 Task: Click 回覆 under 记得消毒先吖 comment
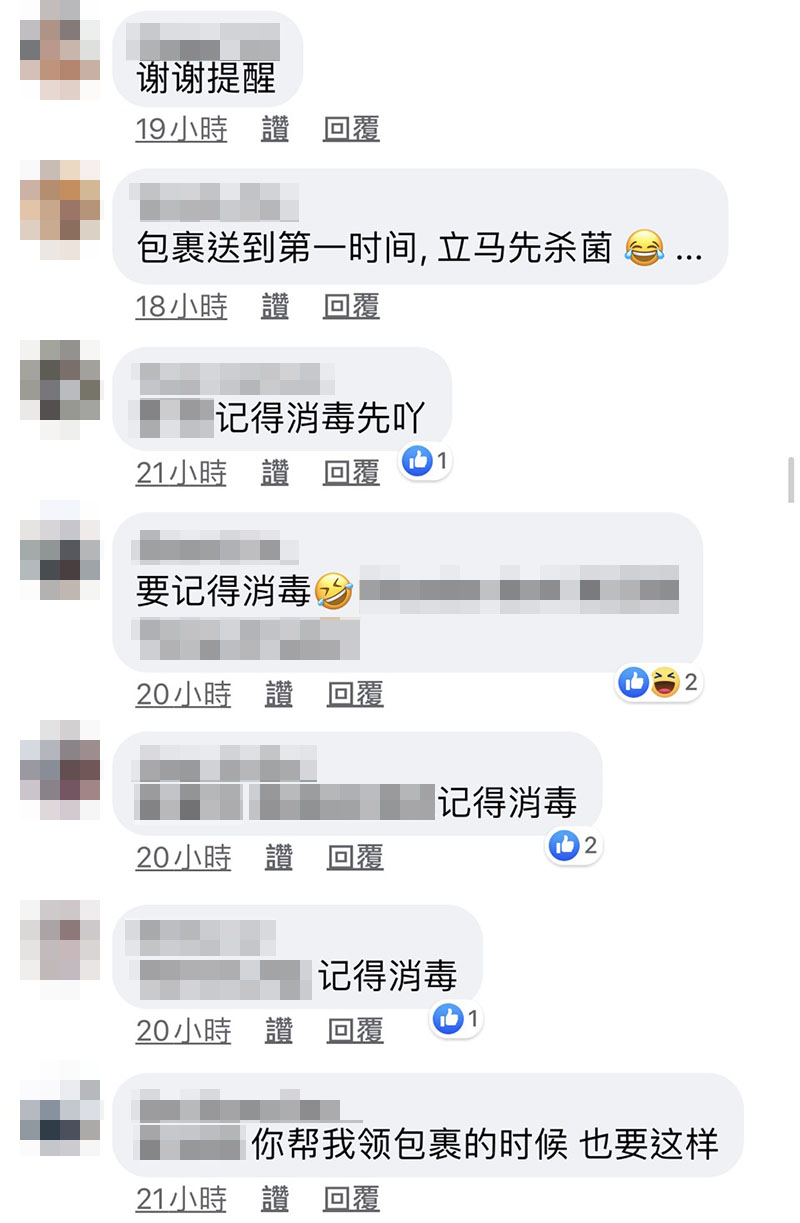click(x=351, y=473)
